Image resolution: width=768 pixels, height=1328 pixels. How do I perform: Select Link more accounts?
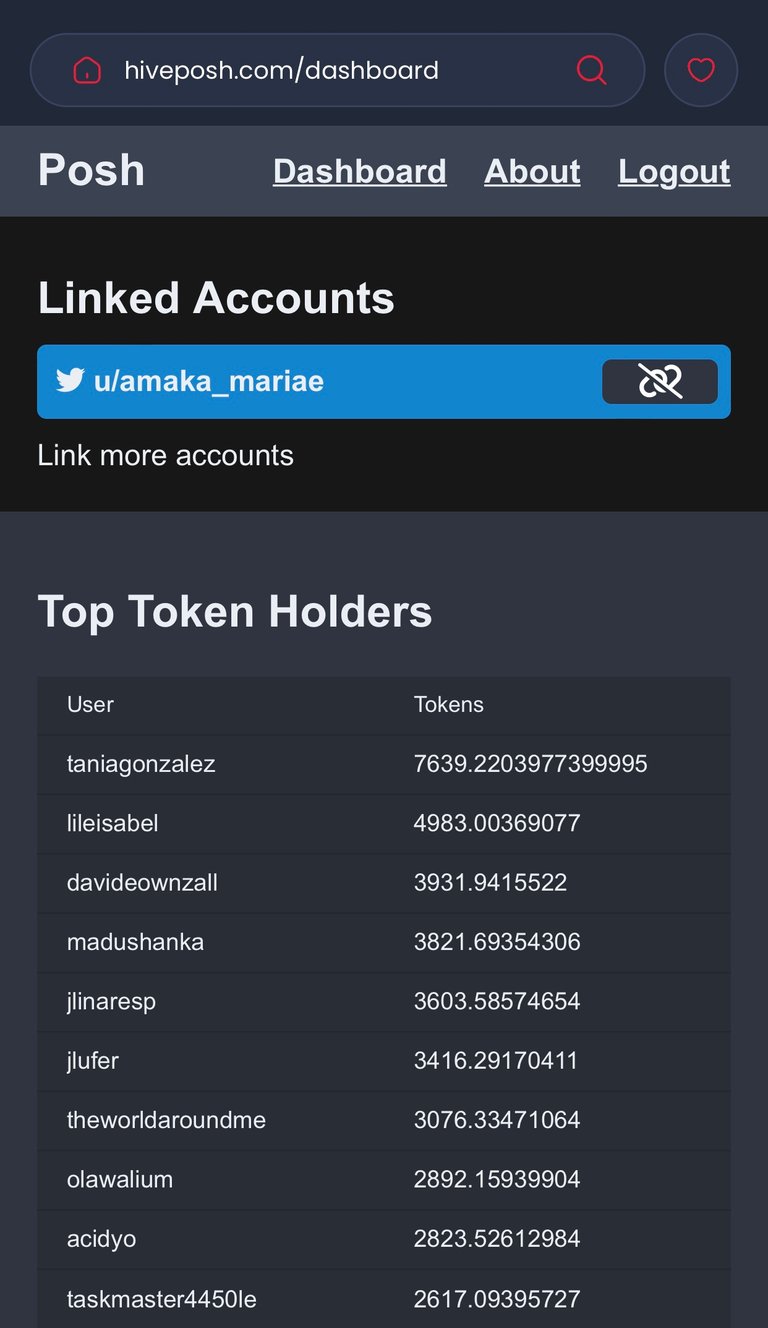coord(165,455)
